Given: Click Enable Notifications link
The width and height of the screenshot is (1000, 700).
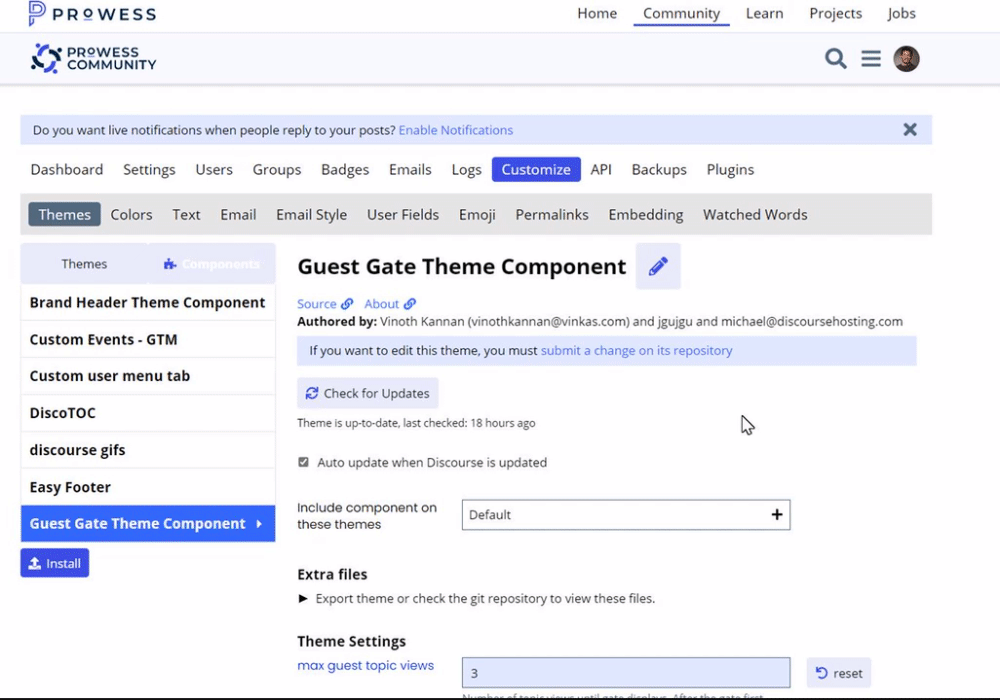Looking at the screenshot, I should tap(456, 130).
